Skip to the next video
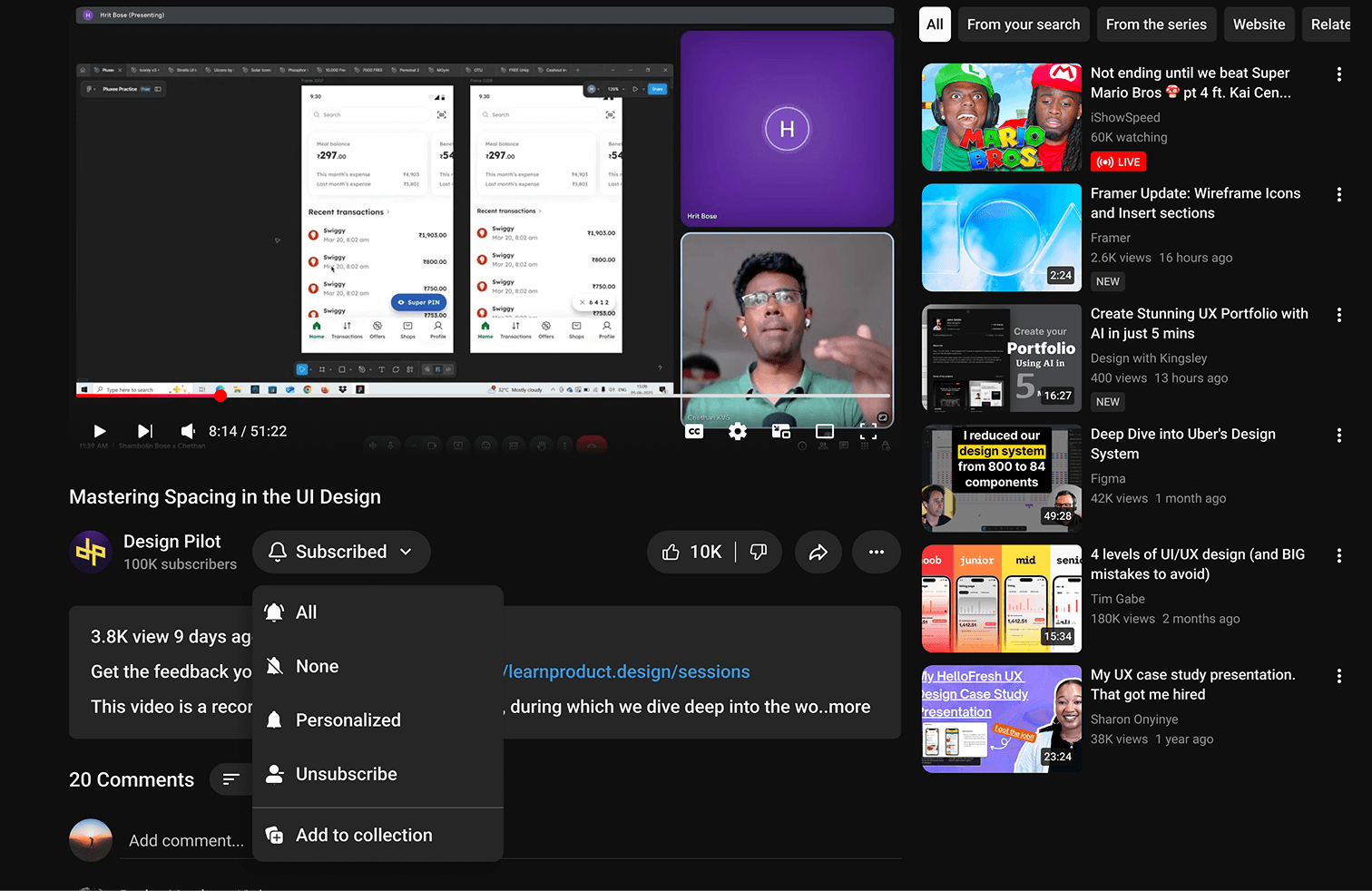Viewport: 1372px width, 891px height. [145, 431]
